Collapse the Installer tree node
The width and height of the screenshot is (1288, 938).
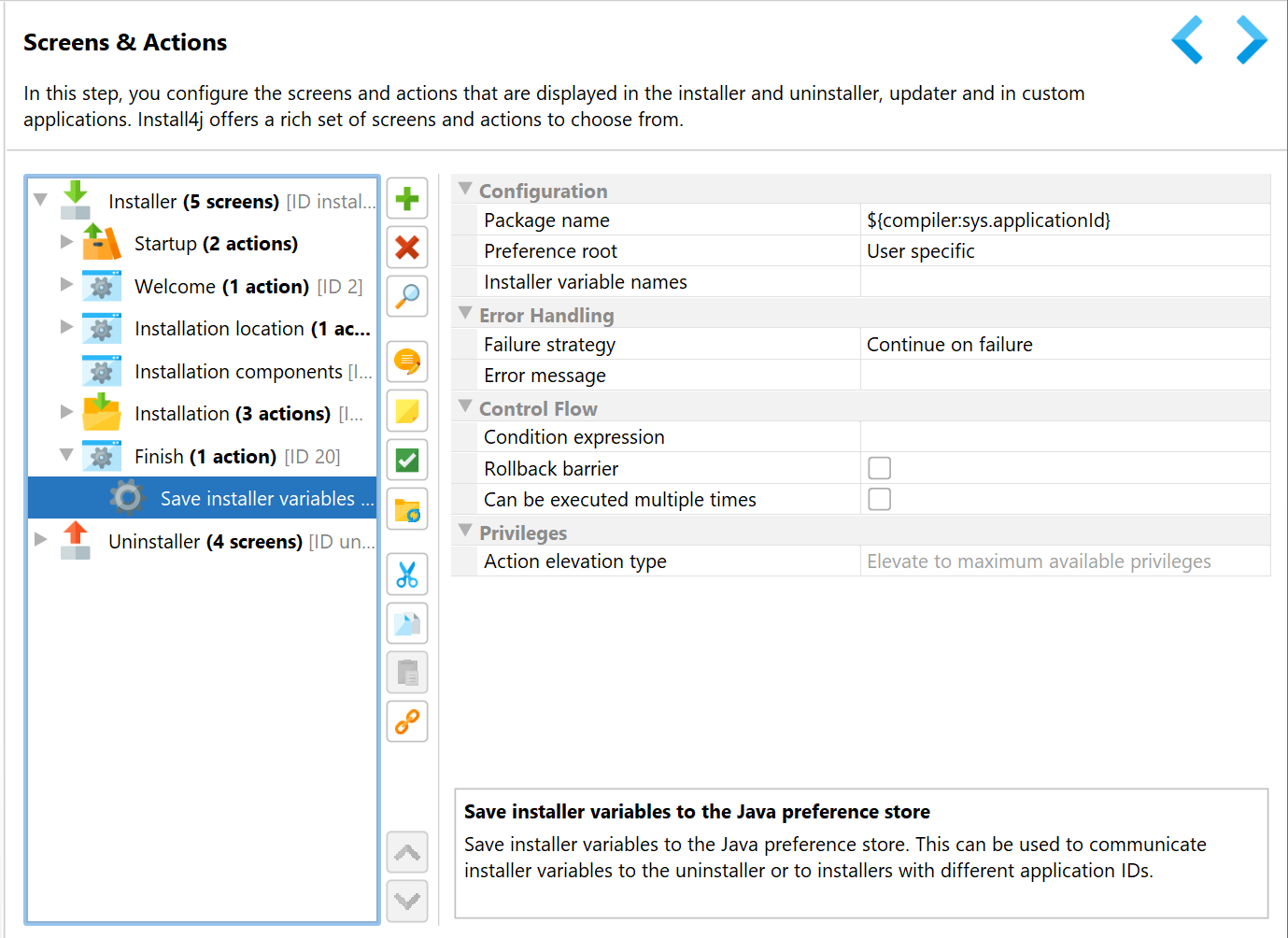coord(40,200)
